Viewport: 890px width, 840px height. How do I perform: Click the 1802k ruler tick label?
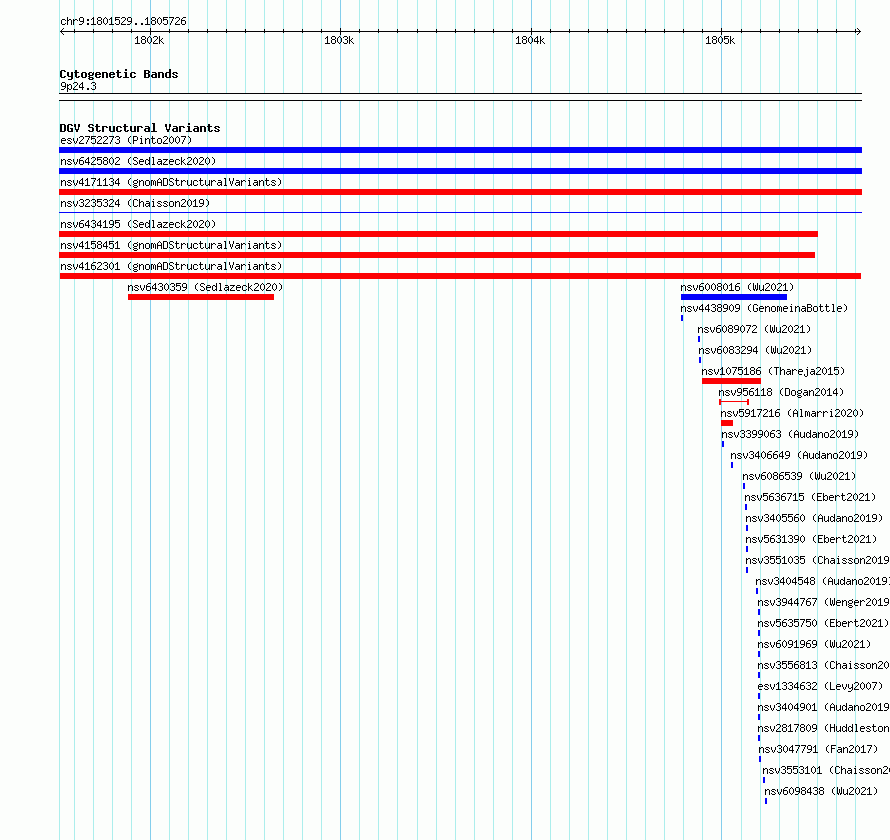[149, 40]
